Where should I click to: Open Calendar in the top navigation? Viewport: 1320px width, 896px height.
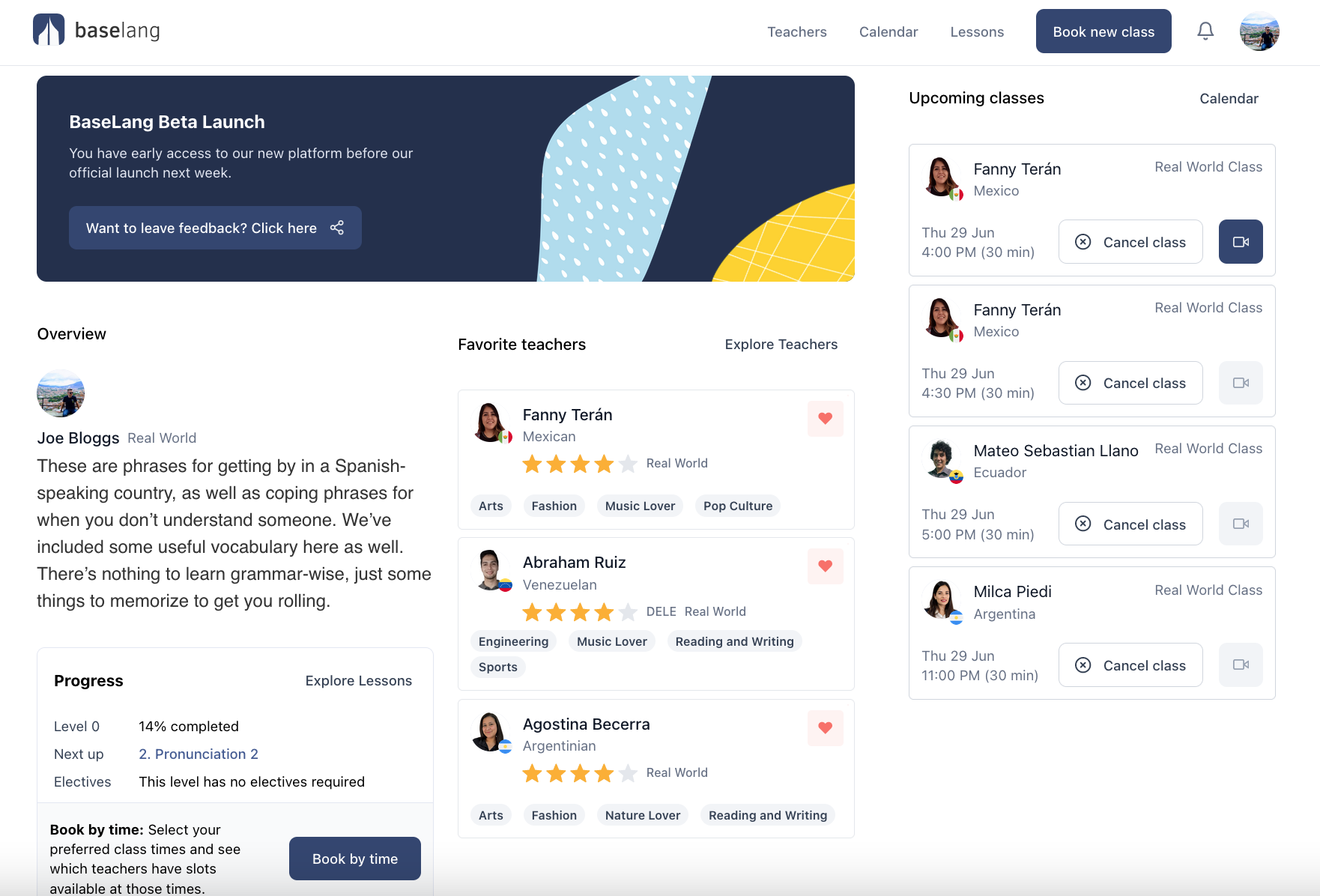point(888,31)
